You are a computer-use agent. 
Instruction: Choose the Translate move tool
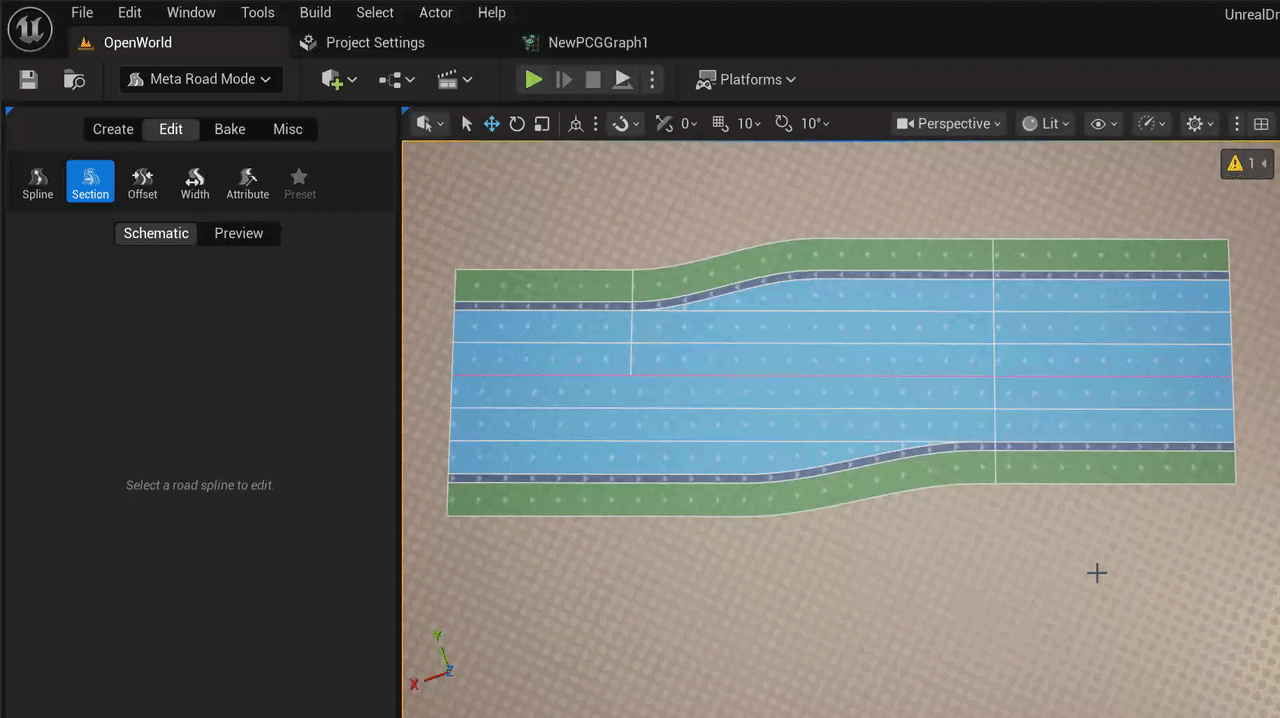[x=492, y=124]
